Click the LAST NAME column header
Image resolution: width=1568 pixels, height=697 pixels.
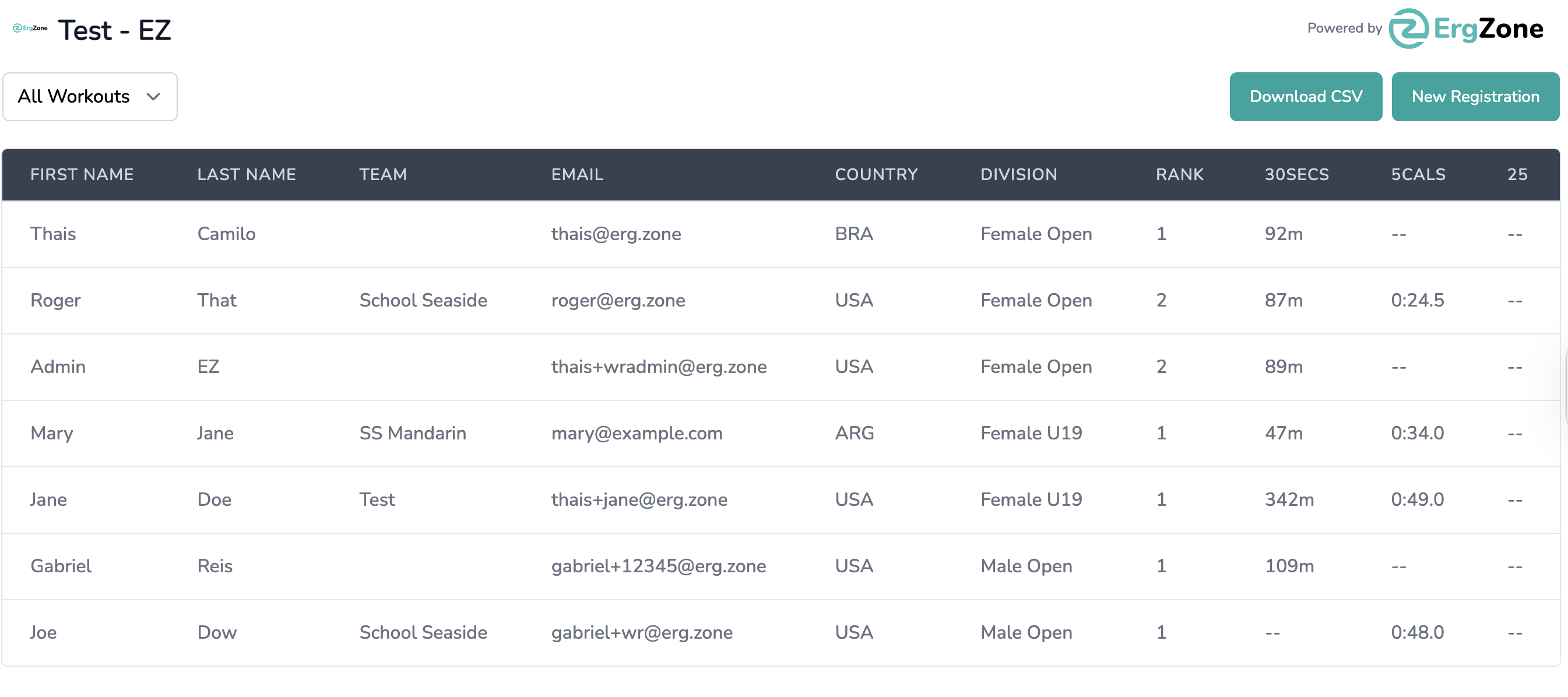coord(247,175)
